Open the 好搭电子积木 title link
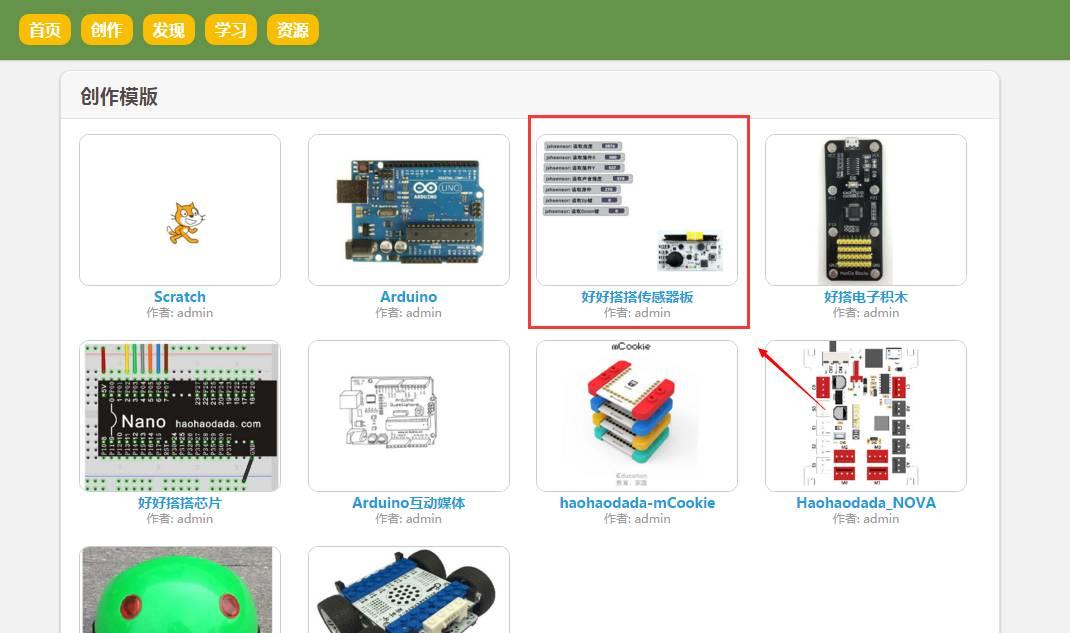This screenshot has height=633, width=1070. coord(866,297)
